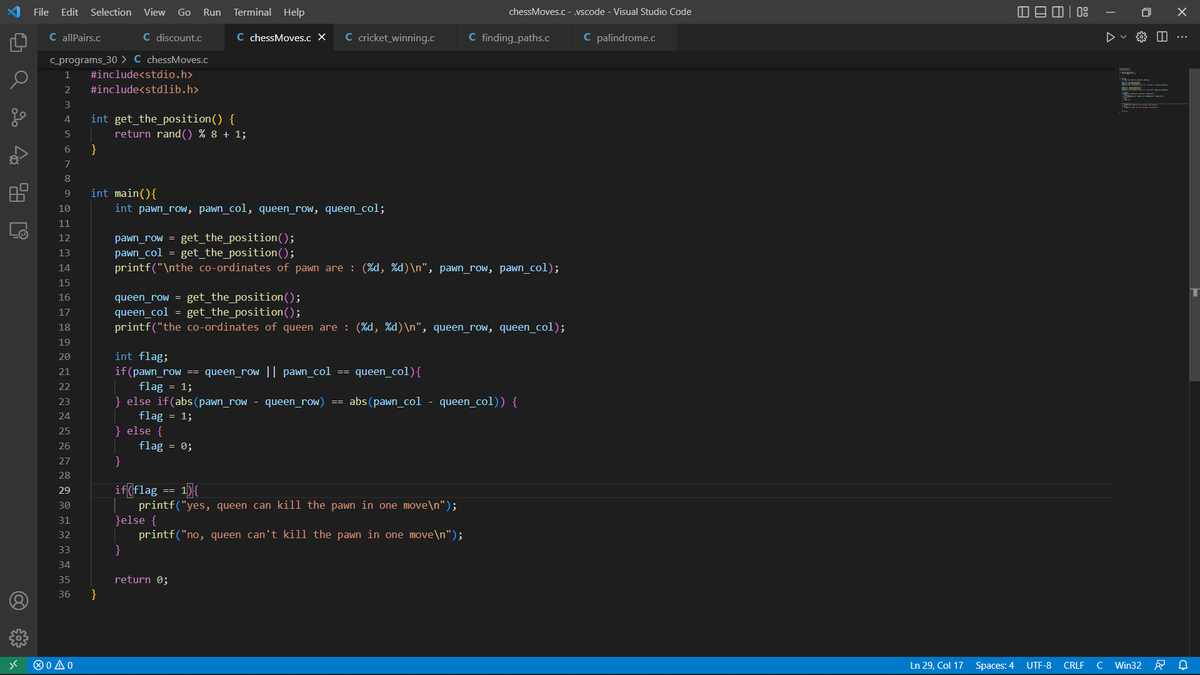Click the 'yes, queen can kill' printf line

(298, 505)
